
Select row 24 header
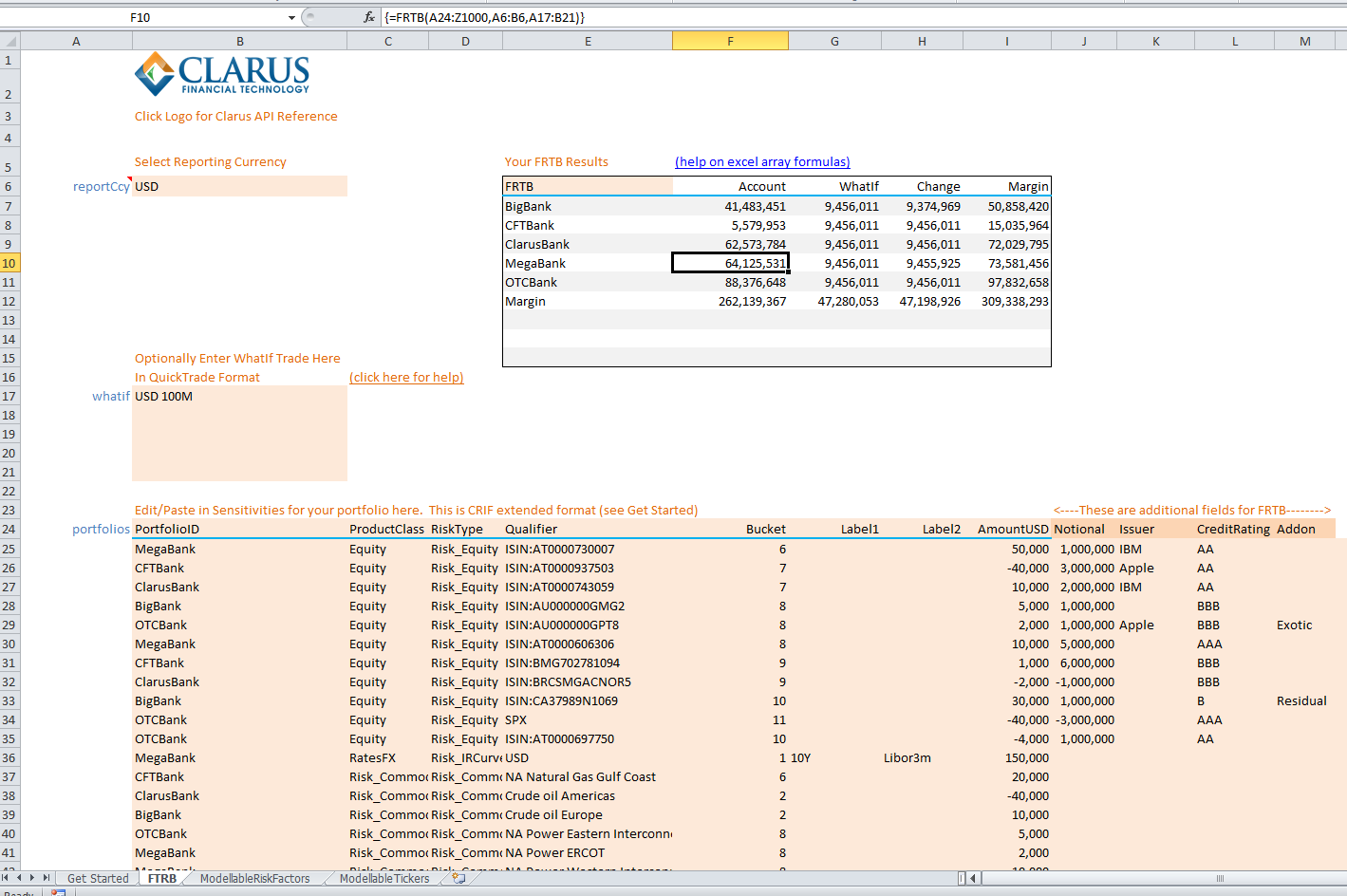(x=9, y=529)
